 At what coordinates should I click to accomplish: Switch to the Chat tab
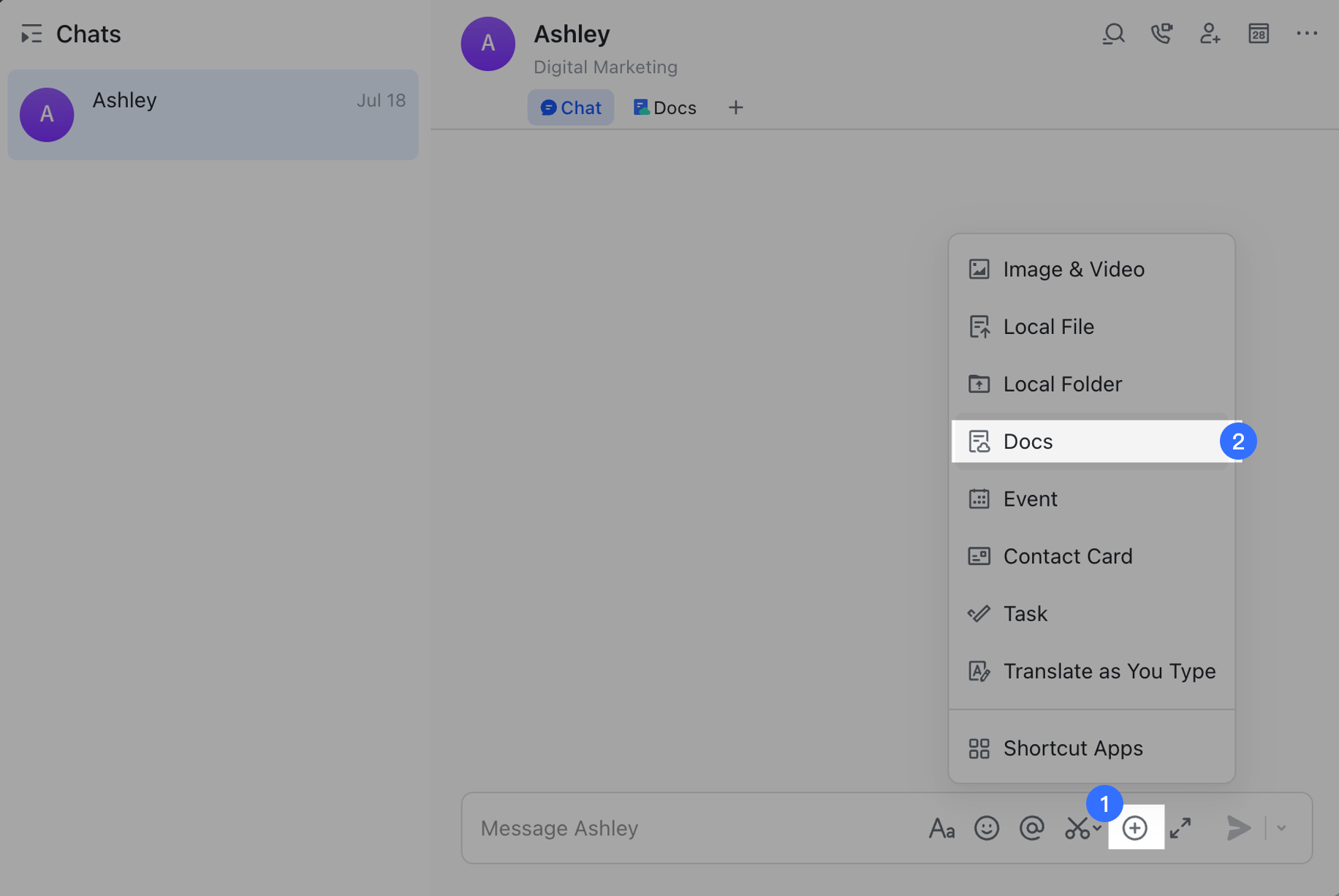(x=570, y=107)
